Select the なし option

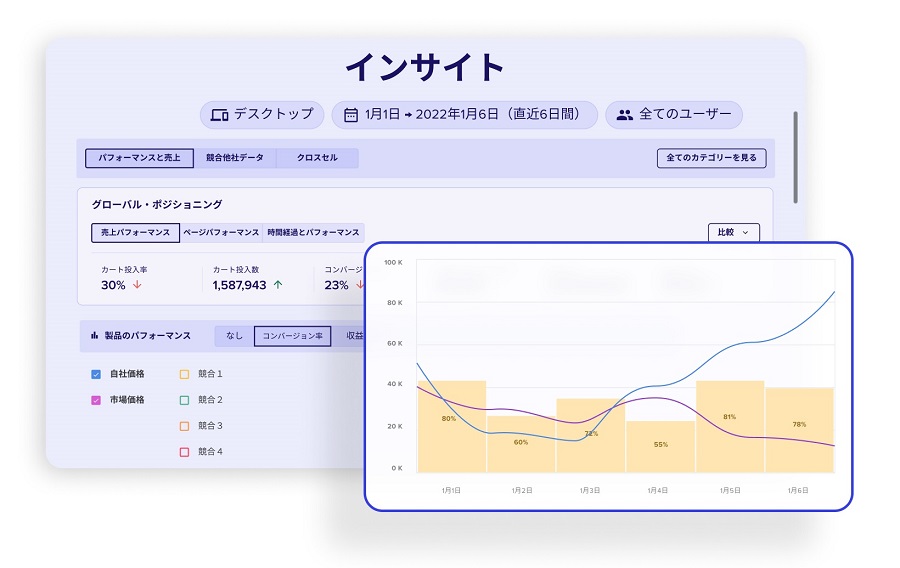click(234, 336)
